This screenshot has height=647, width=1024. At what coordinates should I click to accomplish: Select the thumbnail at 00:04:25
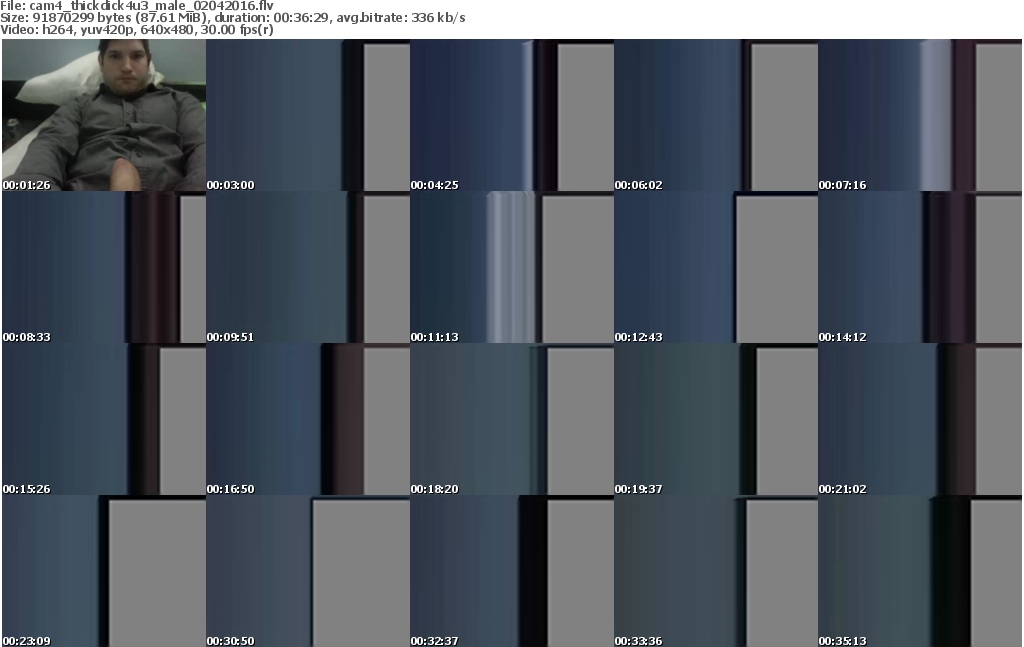[x=512, y=115]
